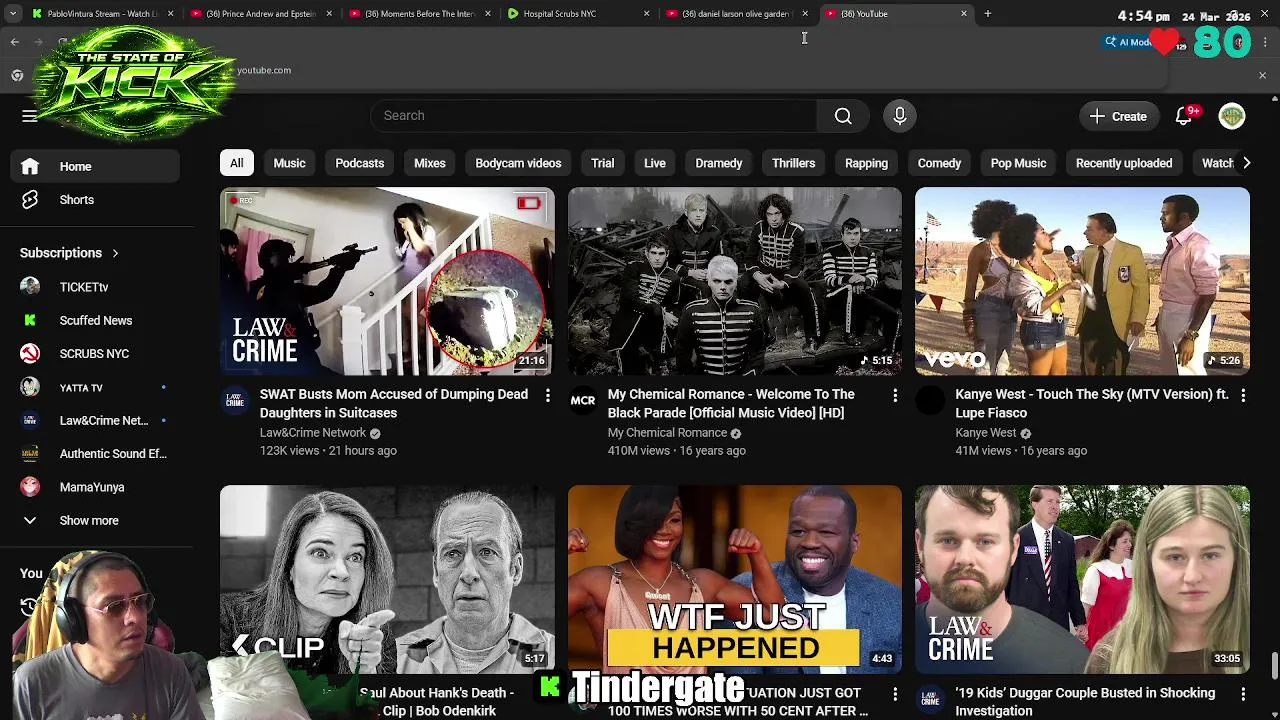Select the Podcasts filter chip
The height and width of the screenshot is (720, 1280).
point(359,163)
